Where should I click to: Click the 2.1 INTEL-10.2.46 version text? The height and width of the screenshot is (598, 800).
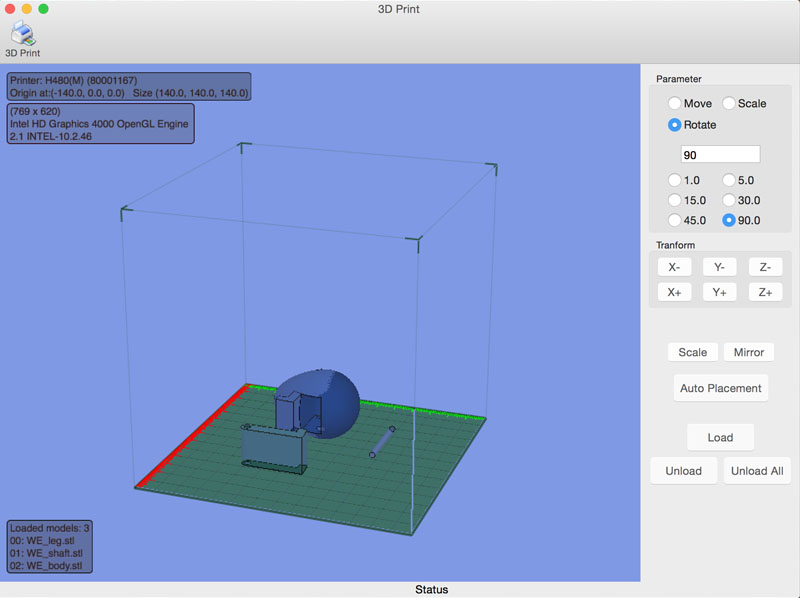51,136
